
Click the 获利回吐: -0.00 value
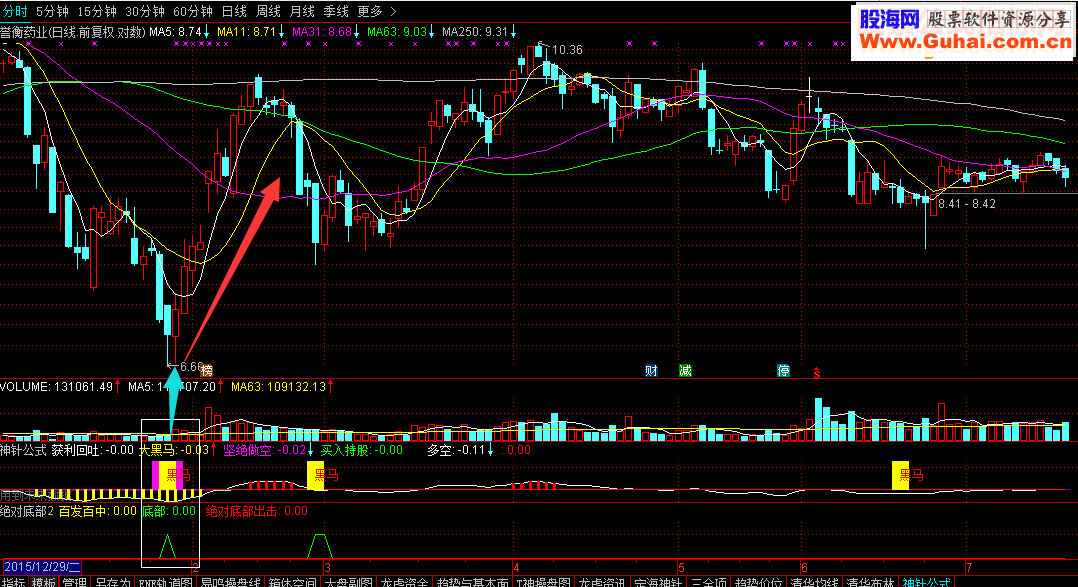(x=93, y=450)
